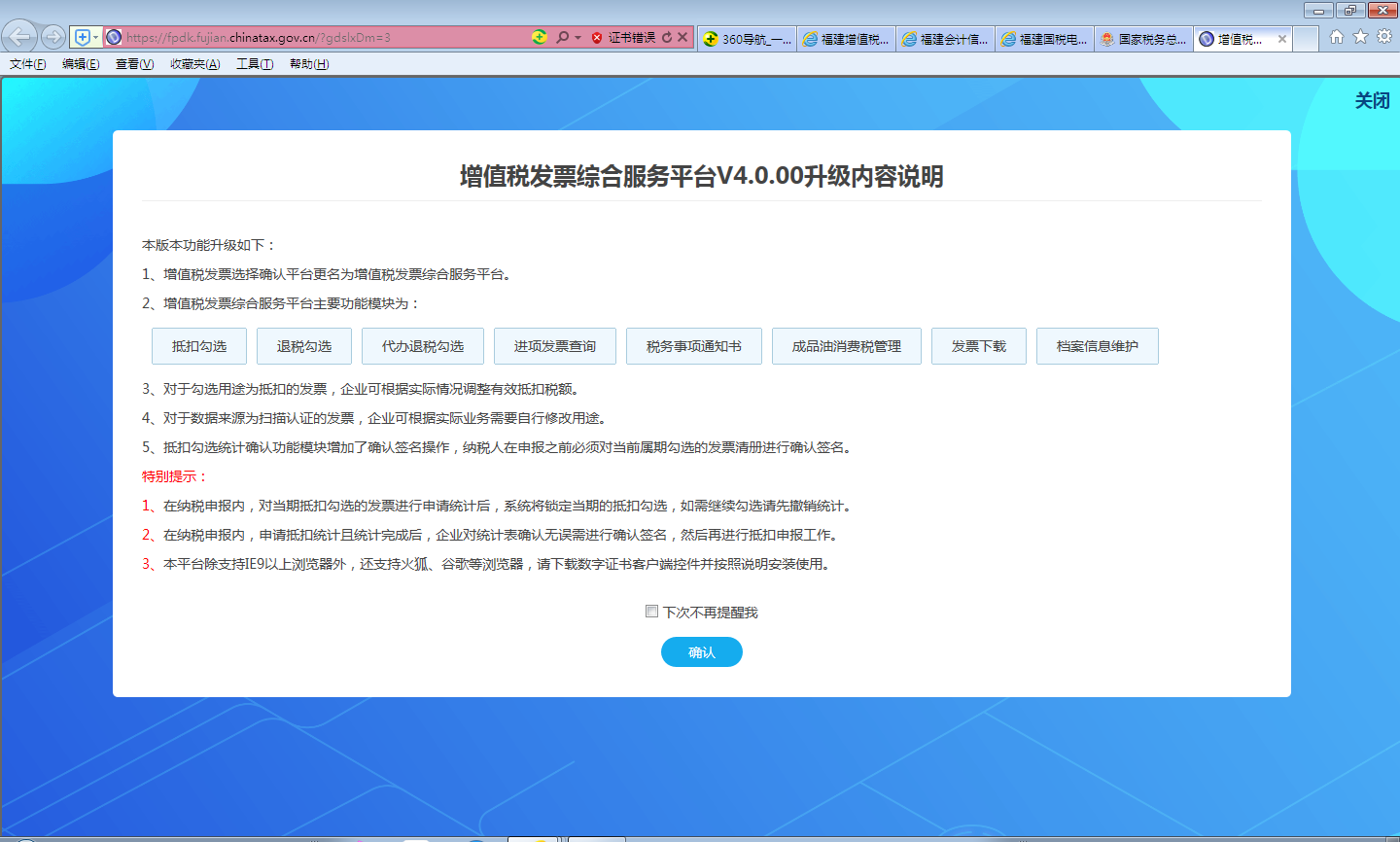Switch to the 福建国税电 tab
1400x842 pixels.
[x=1045, y=39]
